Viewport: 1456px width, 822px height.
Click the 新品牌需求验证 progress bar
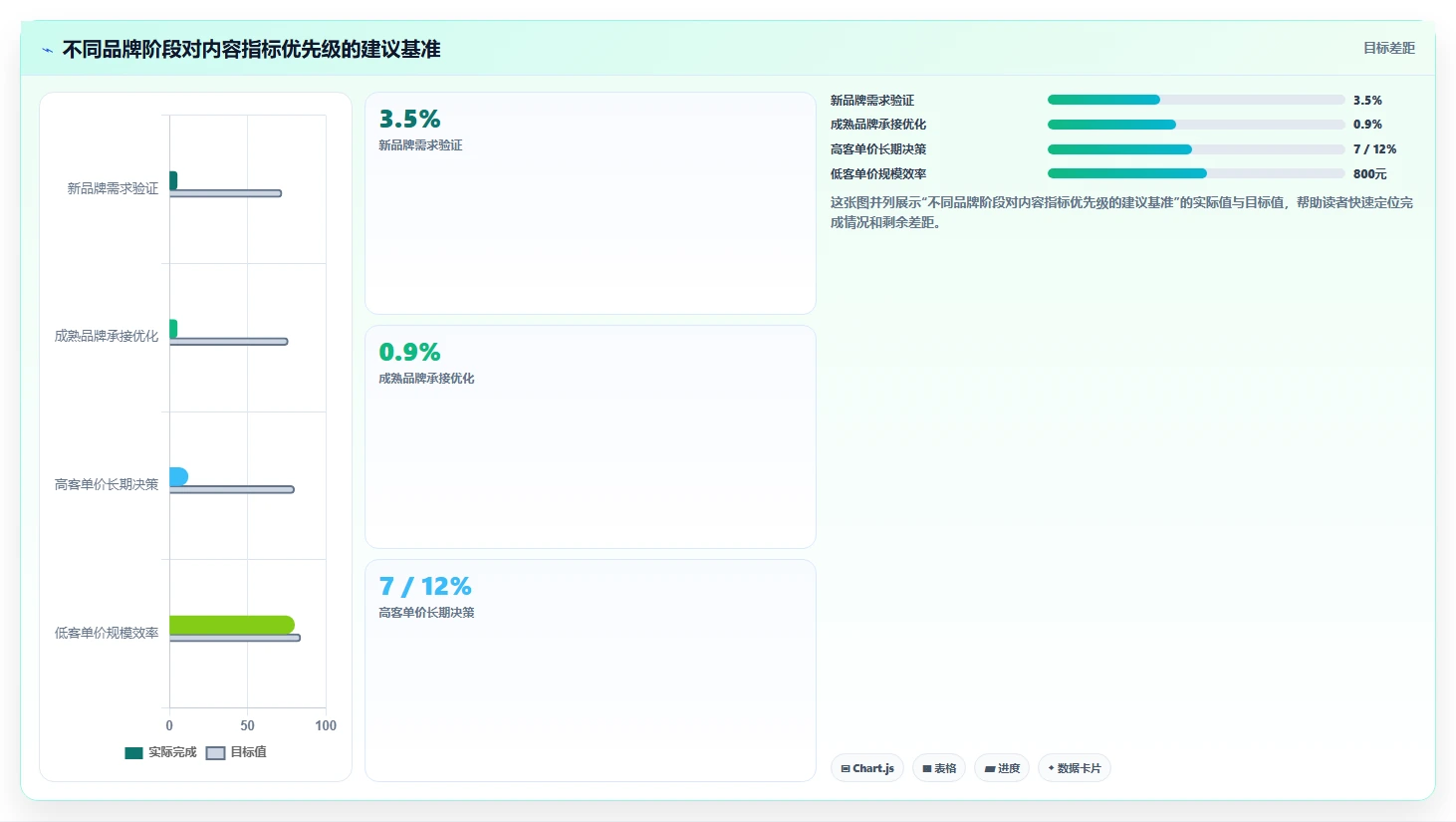(1196, 100)
